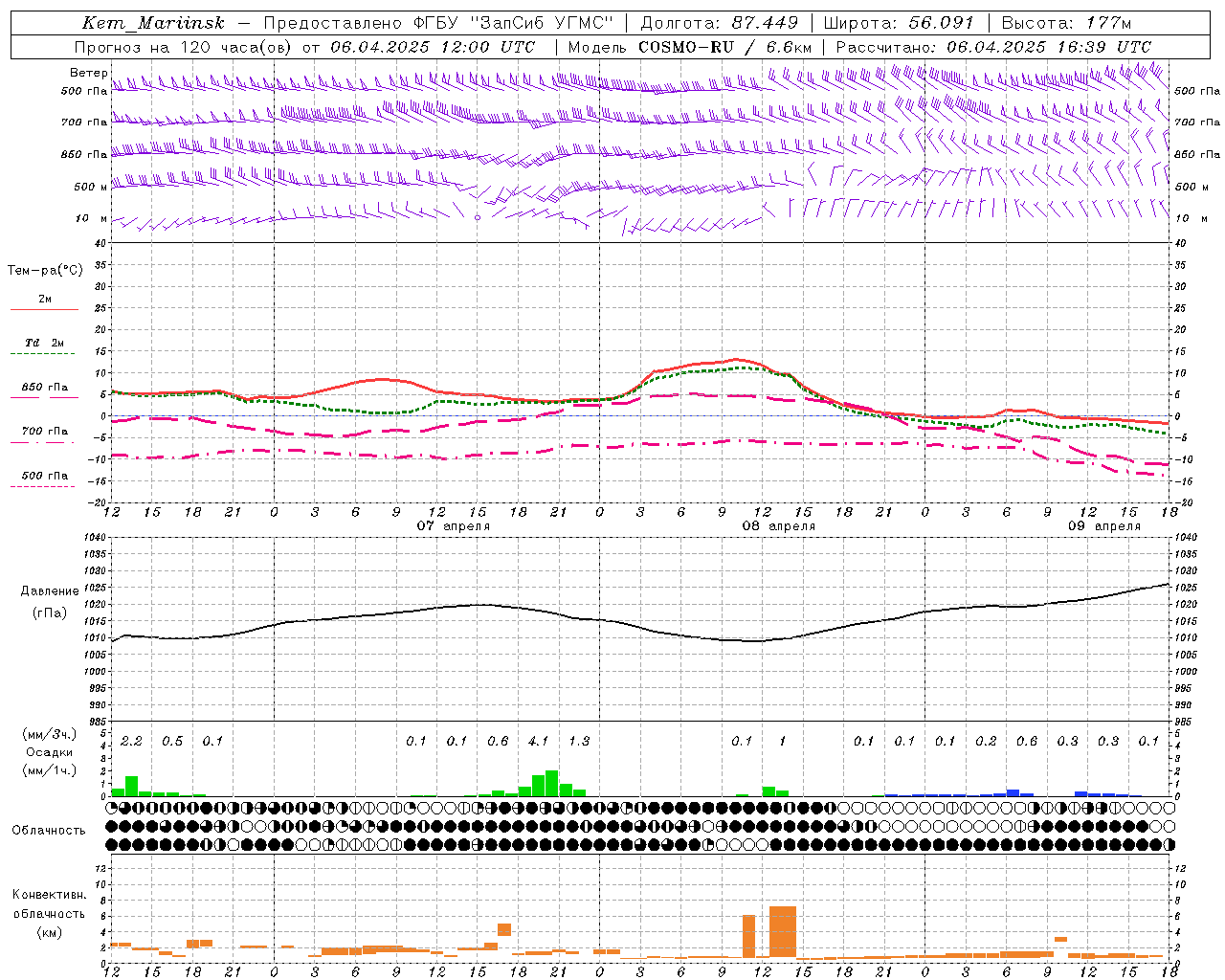The width and height of the screenshot is (1225, 980).
Task: Click the 500 гПа temperature legend line sample
Action: (42, 487)
